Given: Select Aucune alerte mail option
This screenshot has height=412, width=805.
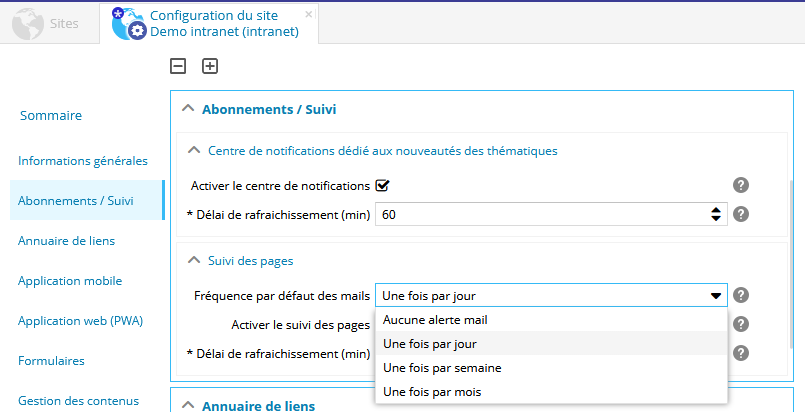Looking at the screenshot, I should [x=435, y=320].
